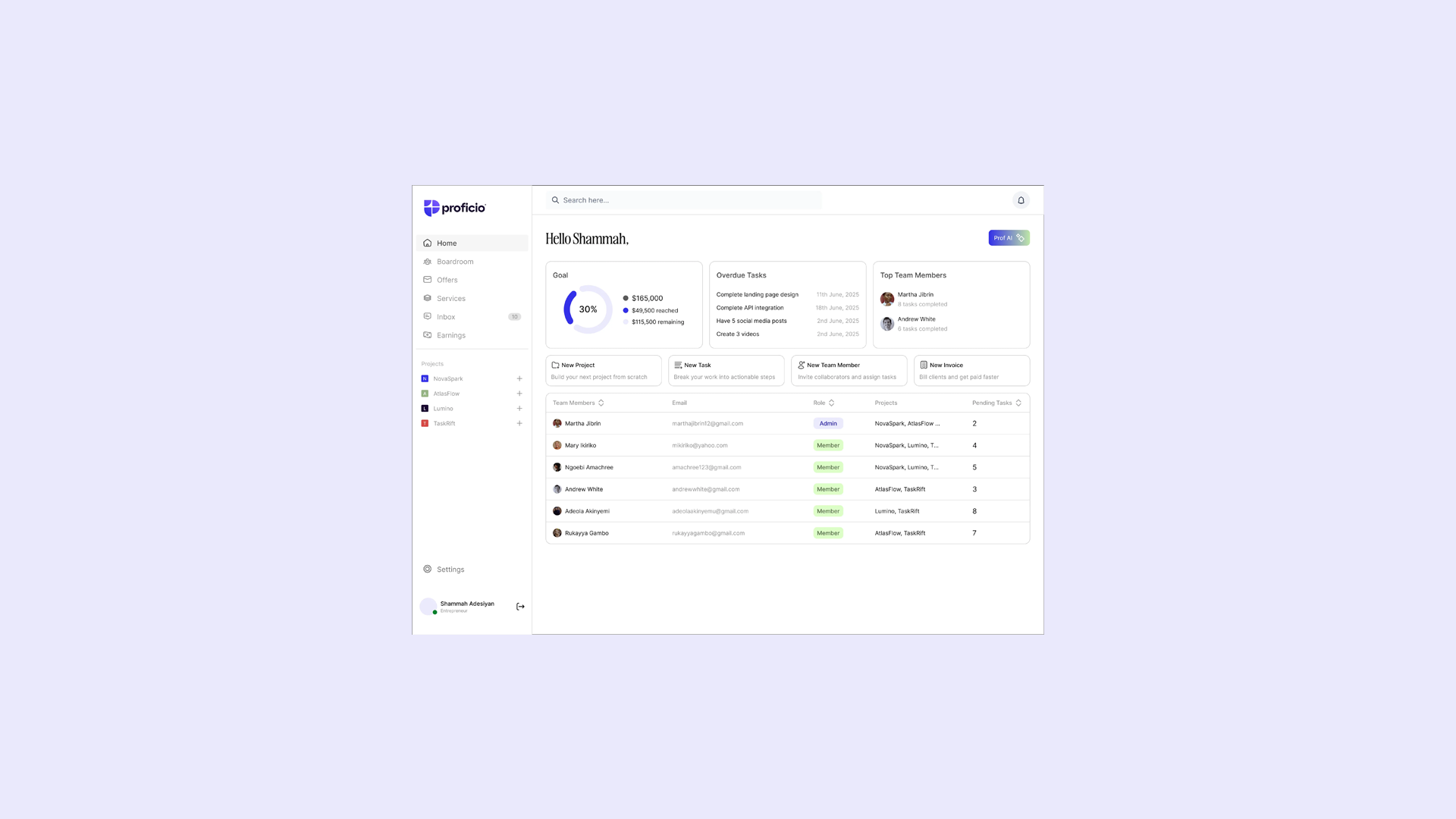Click the 30% goal progress ring
This screenshot has height=819, width=1456.
tap(588, 309)
